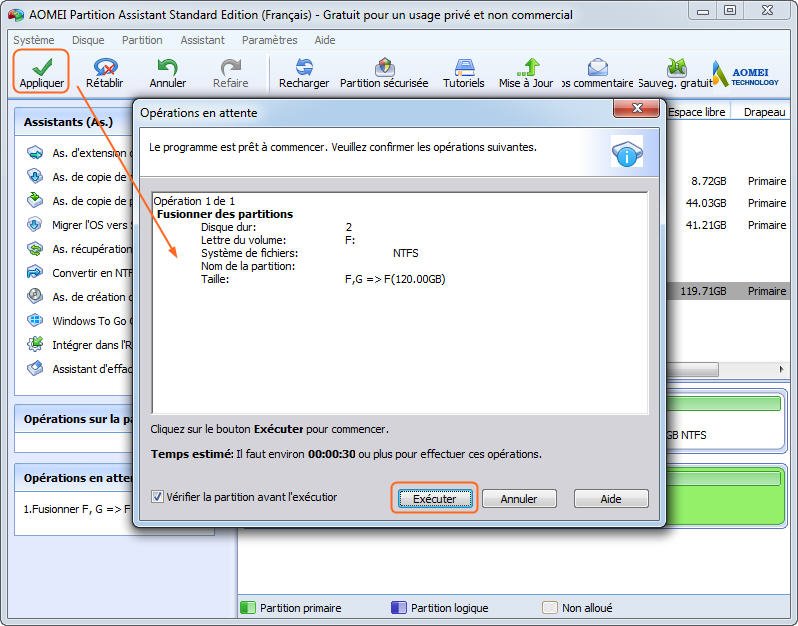Click the horizontal scrollbar right arrow
798x626 pixels.
click(x=782, y=369)
